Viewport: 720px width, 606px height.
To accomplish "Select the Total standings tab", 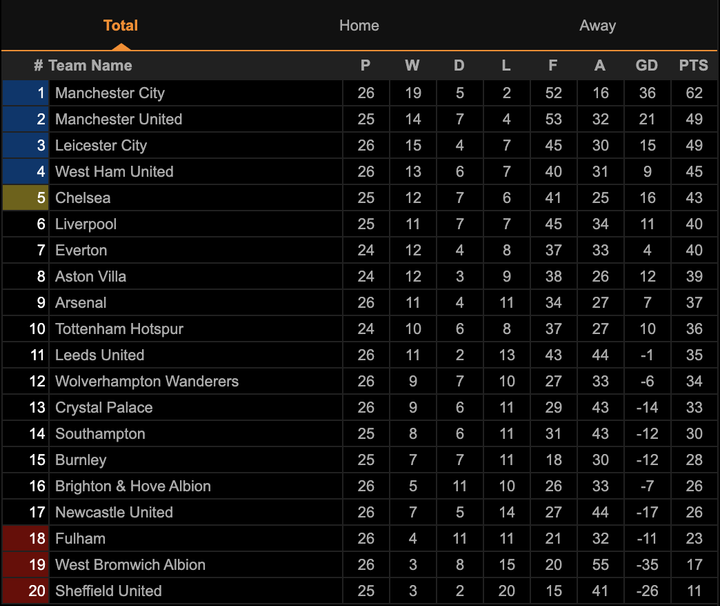I will click(x=120, y=25).
